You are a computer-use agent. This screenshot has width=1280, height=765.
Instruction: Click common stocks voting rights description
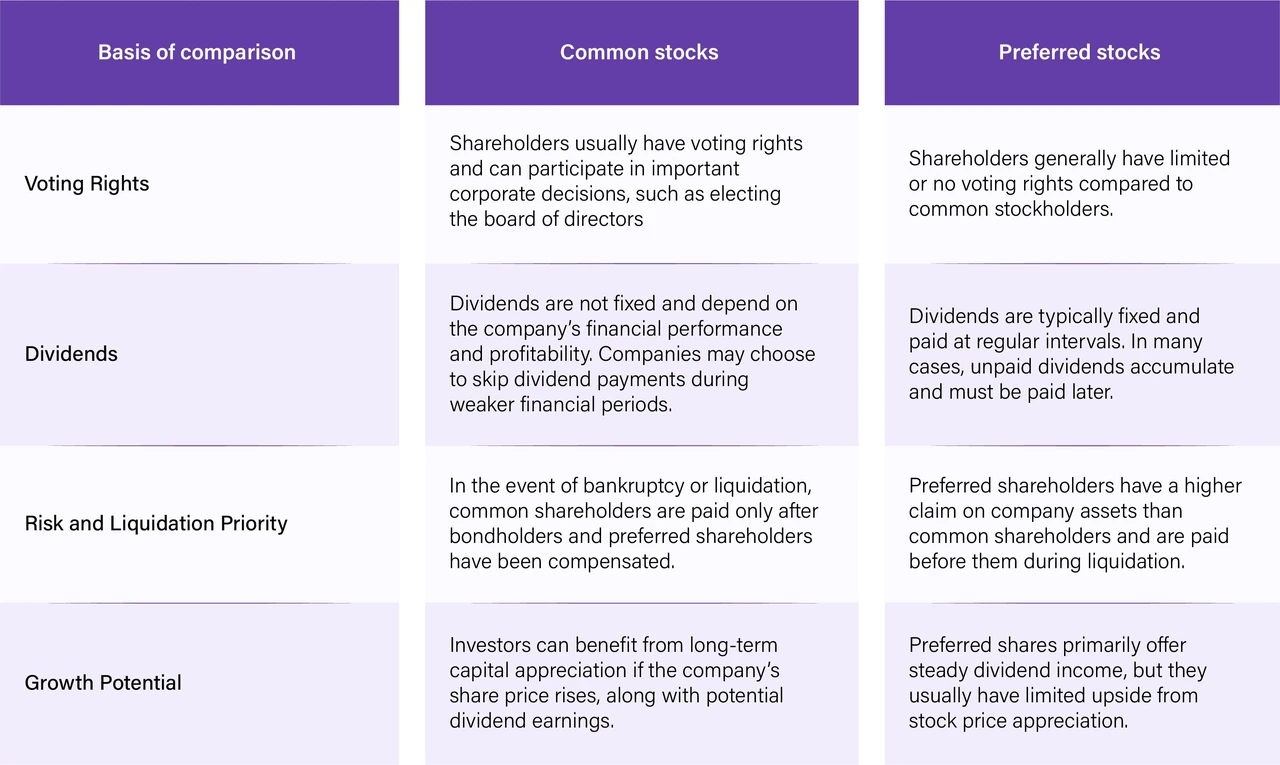click(x=626, y=181)
